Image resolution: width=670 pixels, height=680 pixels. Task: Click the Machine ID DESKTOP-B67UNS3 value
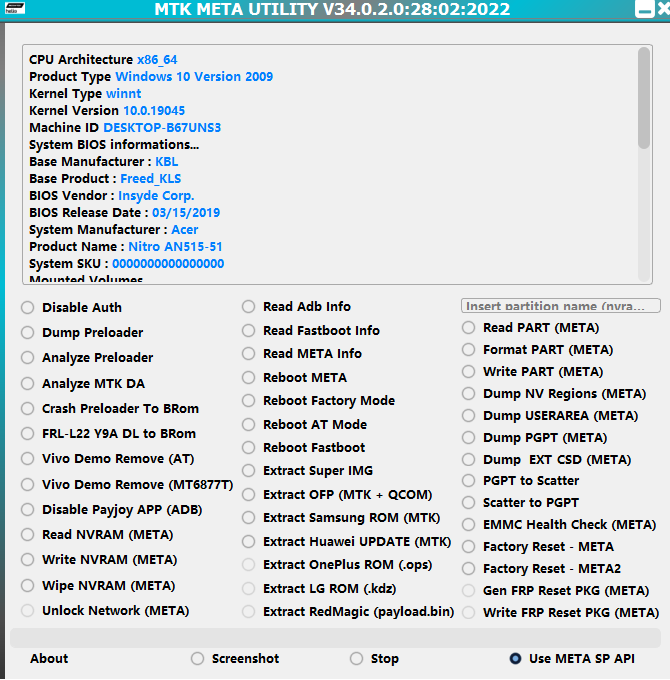[162, 128]
